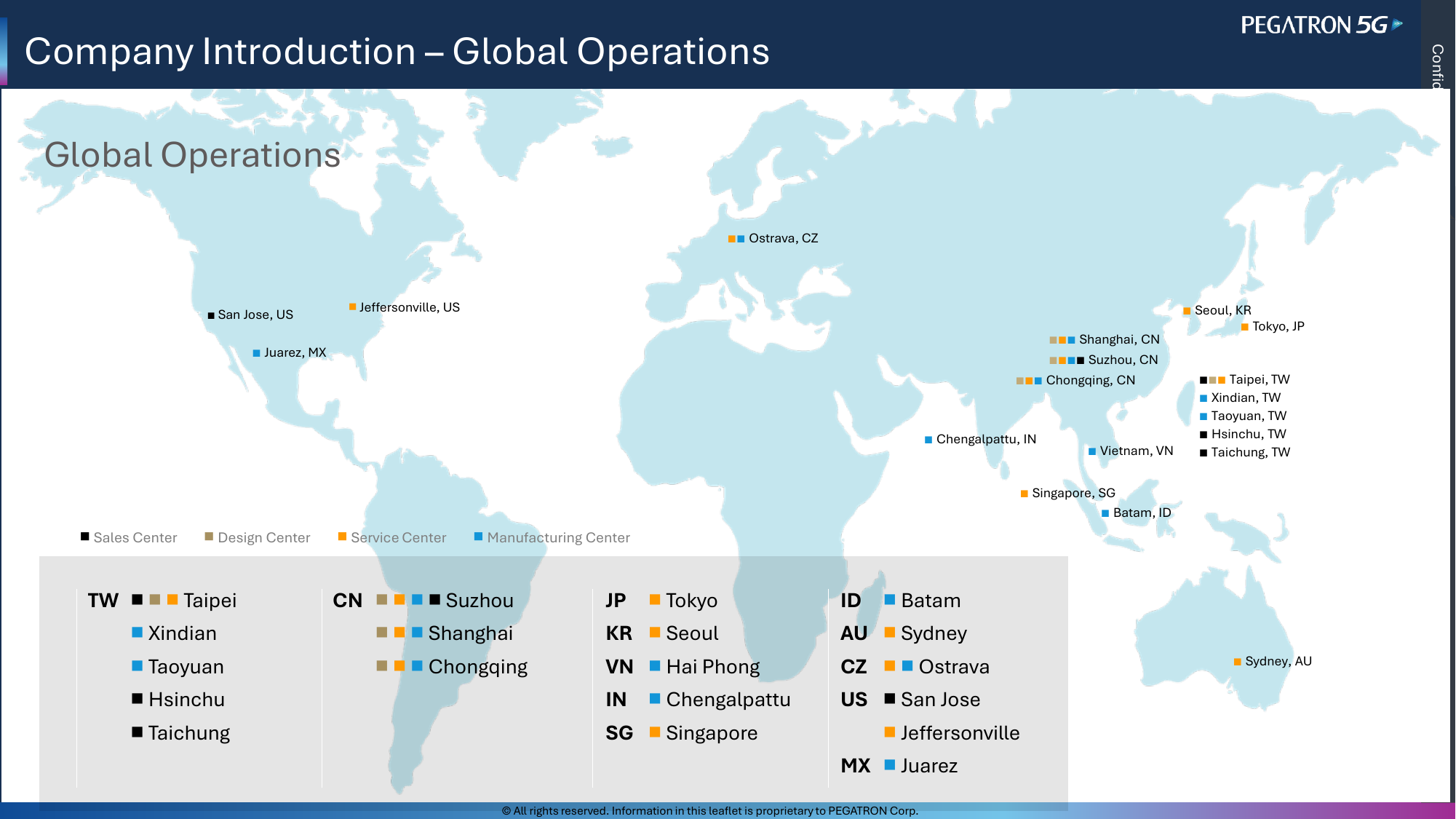Image resolution: width=1456 pixels, height=819 pixels.
Task: Select the Manufacturing Center legend label
Action: click(559, 537)
